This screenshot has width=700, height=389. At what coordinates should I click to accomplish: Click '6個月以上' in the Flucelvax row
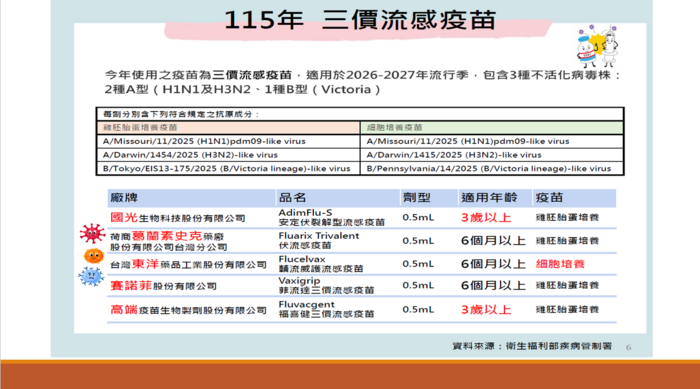[493, 264]
